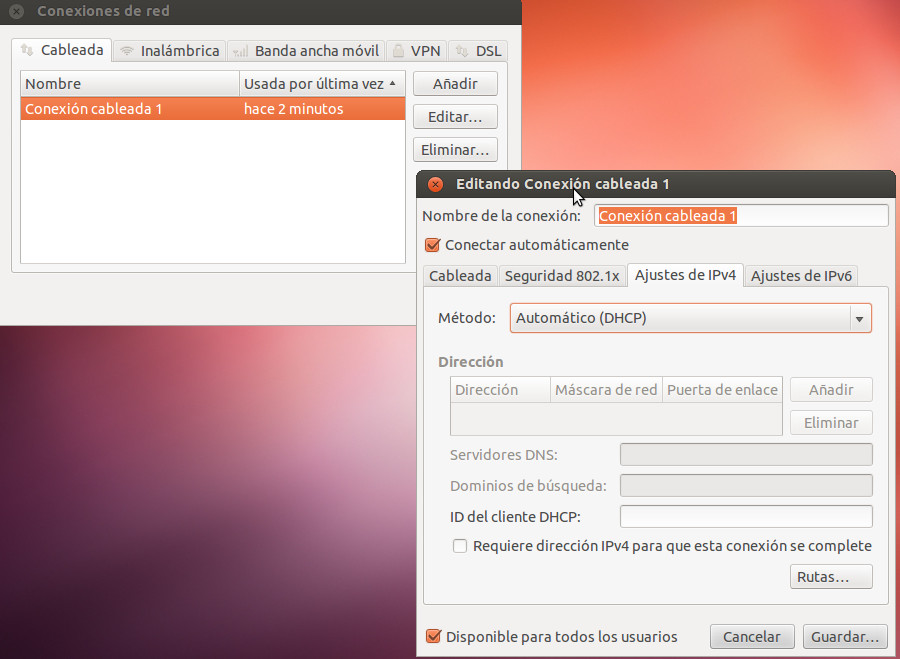The width and height of the screenshot is (900, 659).
Task: Open the Método dropdown
Action: click(690, 318)
